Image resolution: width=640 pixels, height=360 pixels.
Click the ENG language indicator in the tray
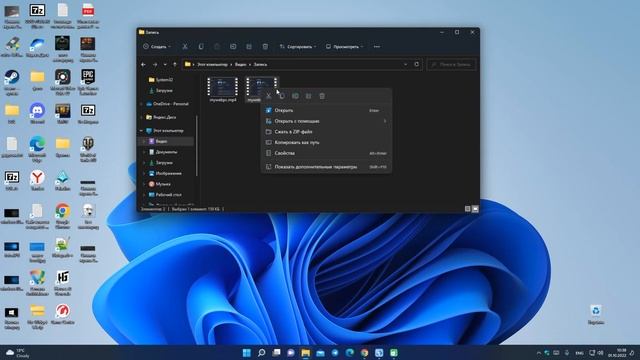tap(579, 353)
